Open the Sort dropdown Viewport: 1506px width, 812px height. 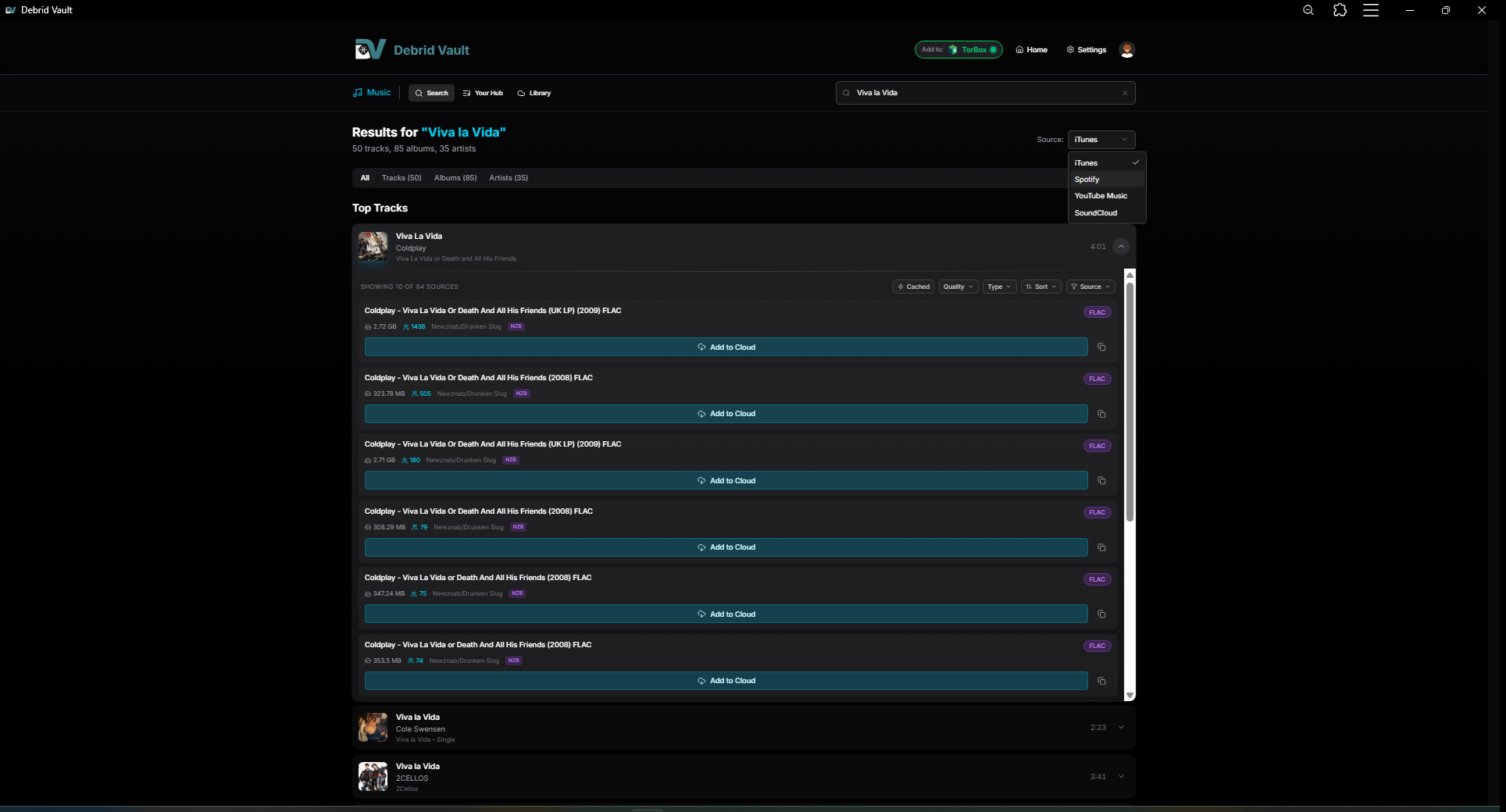[1040, 287]
